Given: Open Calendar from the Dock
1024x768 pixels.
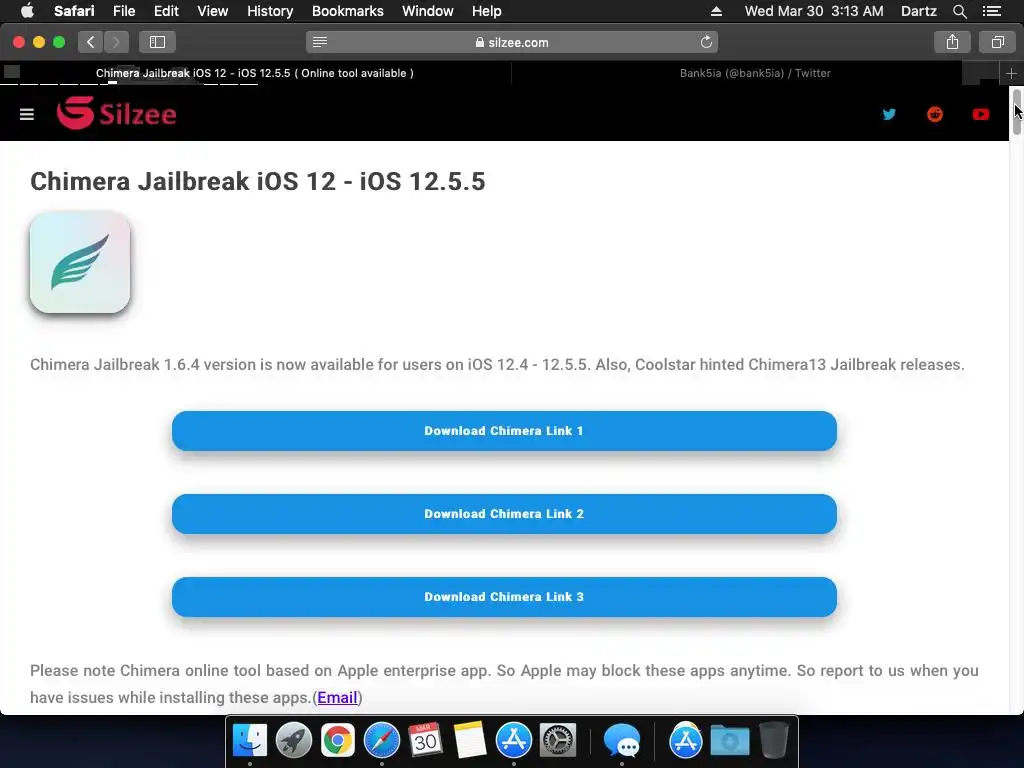Looking at the screenshot, I should point(425,741).
